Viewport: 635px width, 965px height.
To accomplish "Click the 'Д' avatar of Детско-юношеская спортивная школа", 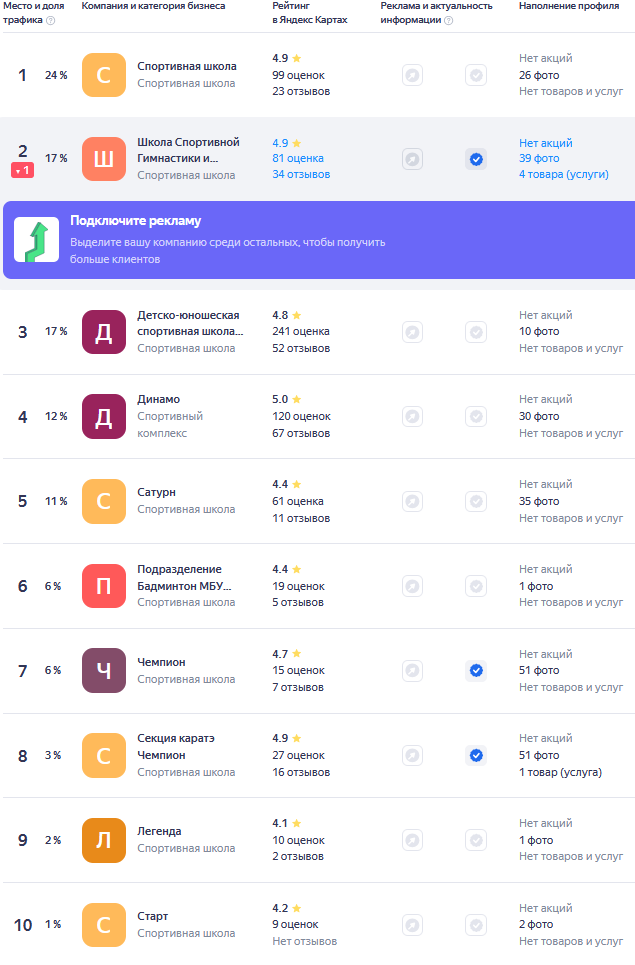I will [x=104, y=332].
